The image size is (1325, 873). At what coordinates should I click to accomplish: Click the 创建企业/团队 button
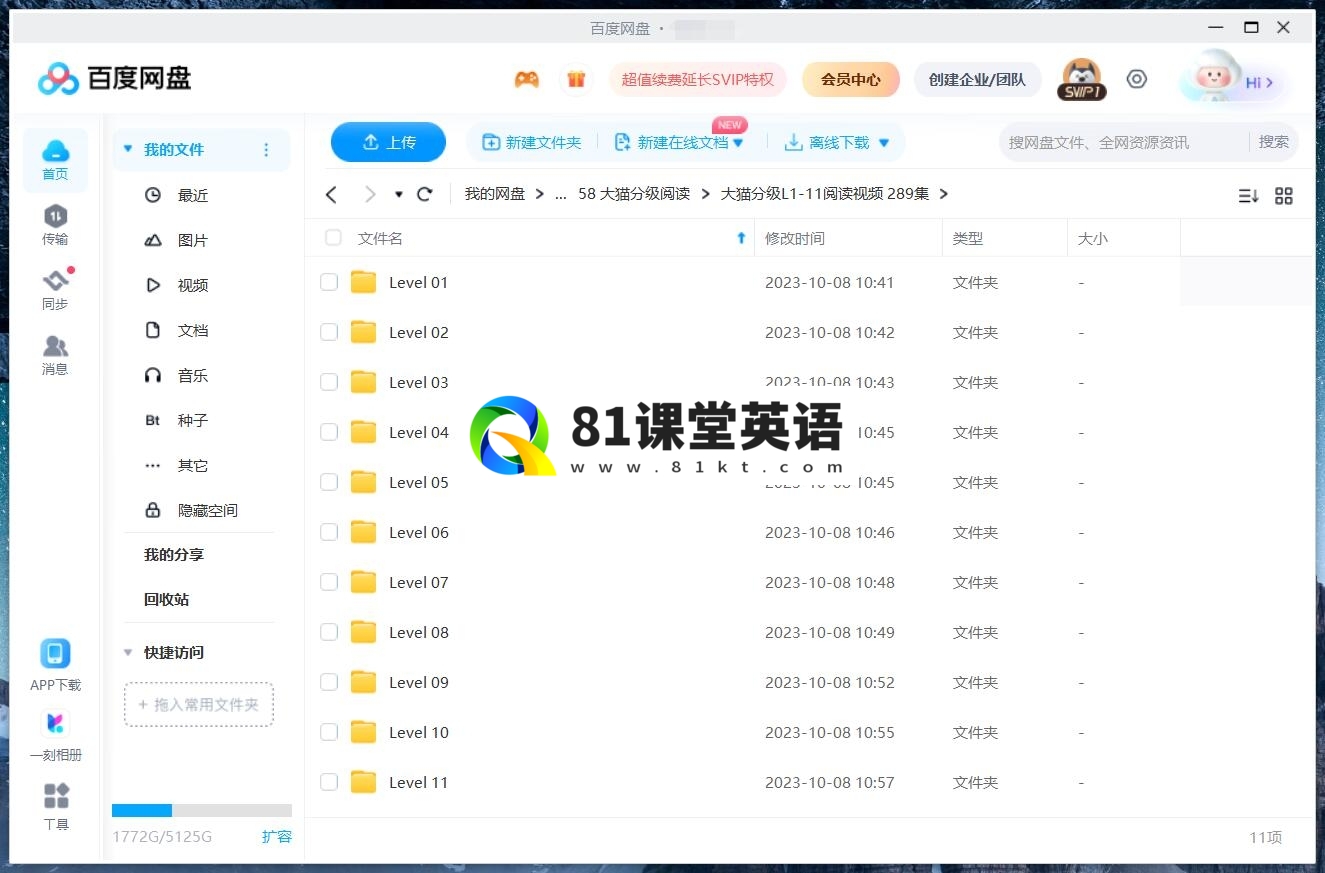977,79
